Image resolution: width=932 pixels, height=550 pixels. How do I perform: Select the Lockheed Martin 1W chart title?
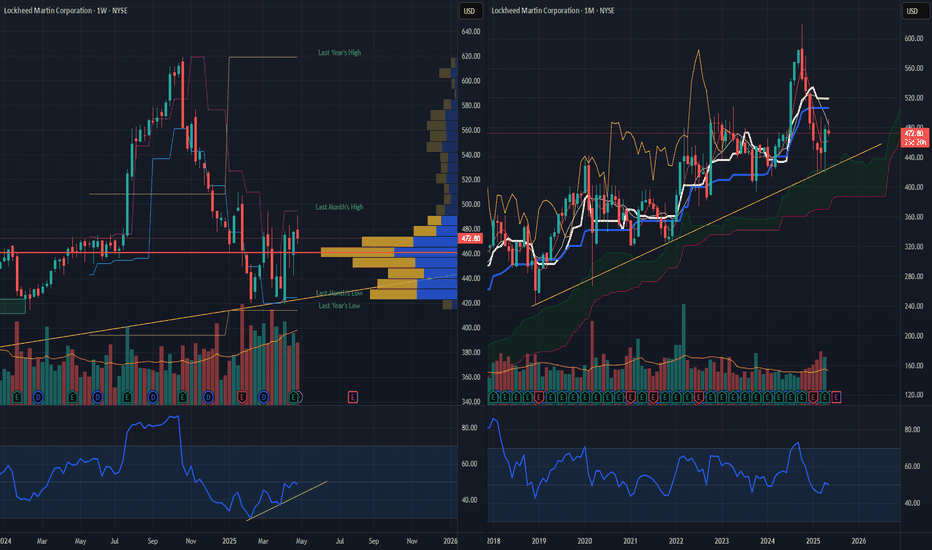[x=65, y=10]
